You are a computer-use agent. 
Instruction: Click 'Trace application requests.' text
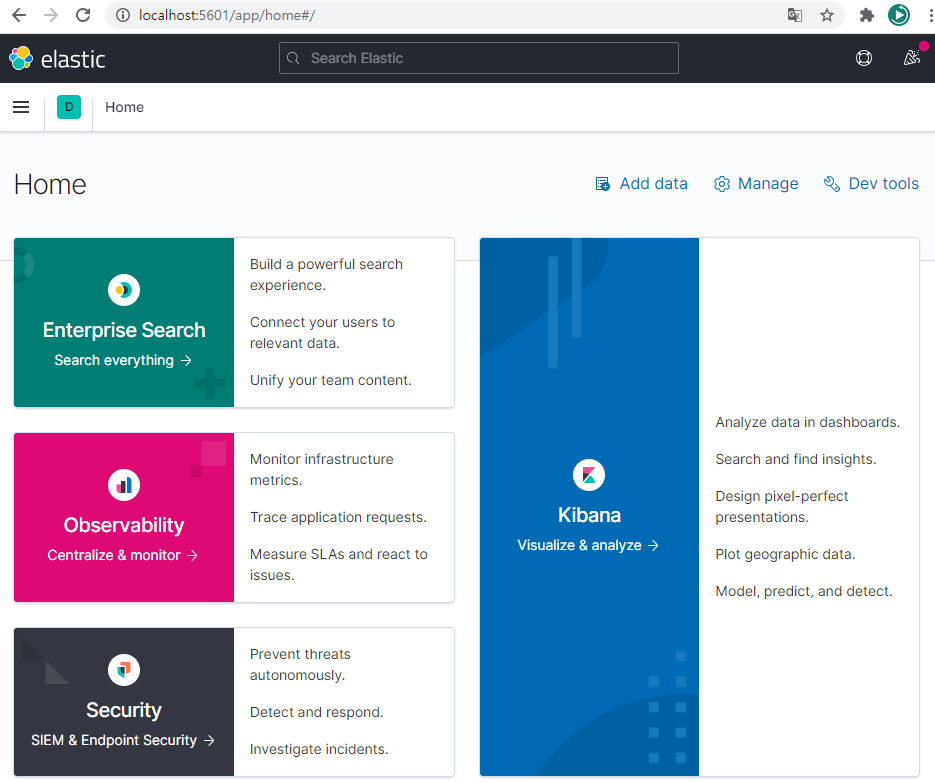pyautogui.click(x=338, y=517)
